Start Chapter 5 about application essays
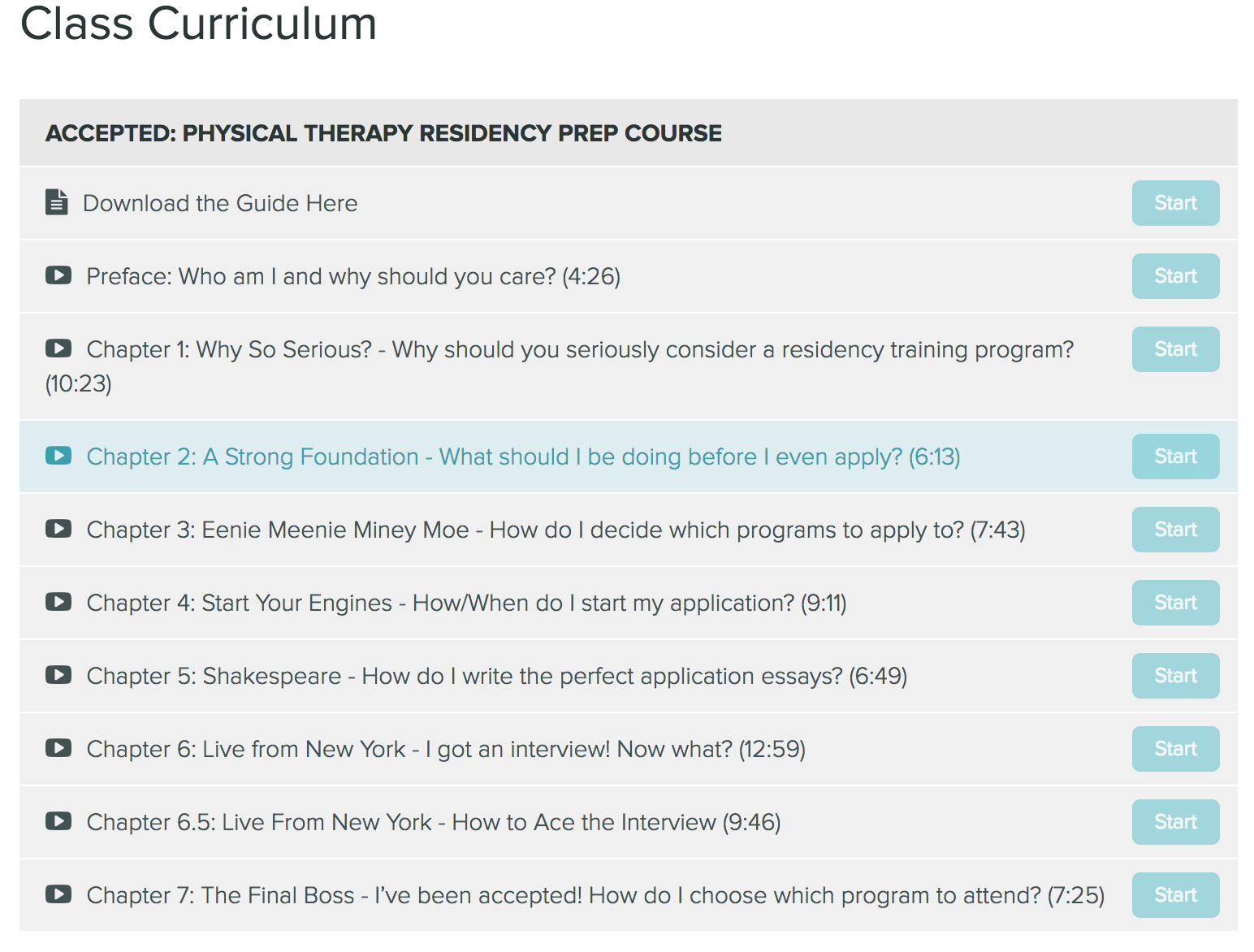Image resolution: width=1254 pixels, height=952 pixels. pos(1175,675)
